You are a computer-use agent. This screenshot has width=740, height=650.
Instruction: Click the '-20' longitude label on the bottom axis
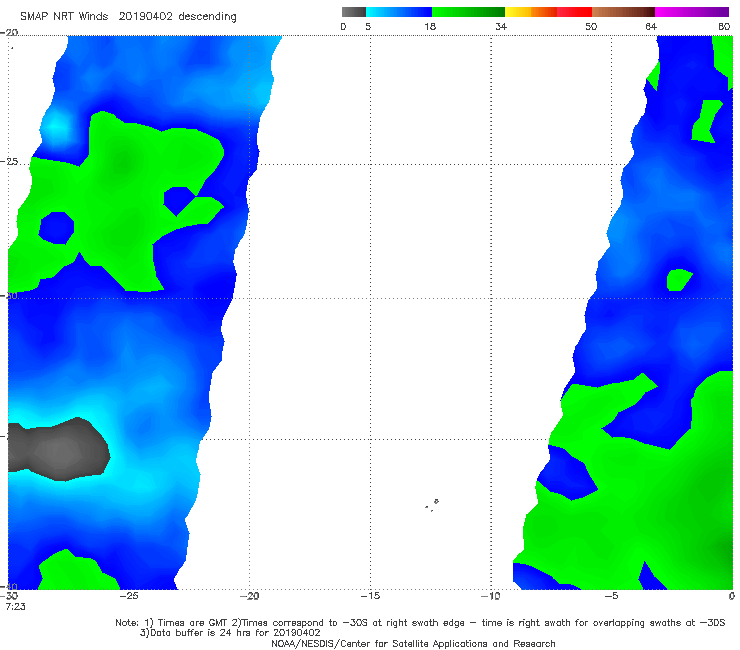tap(249, 596)
